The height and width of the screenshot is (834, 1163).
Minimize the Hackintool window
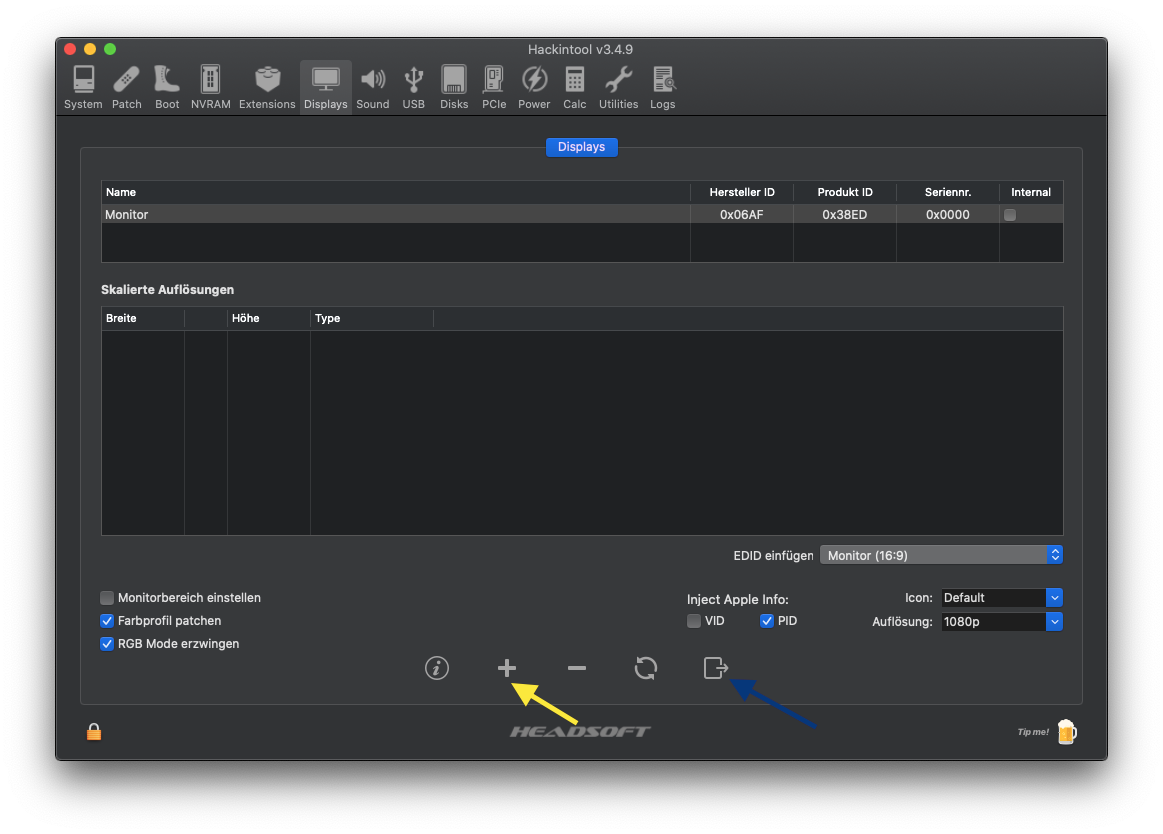tap(90, 49)
